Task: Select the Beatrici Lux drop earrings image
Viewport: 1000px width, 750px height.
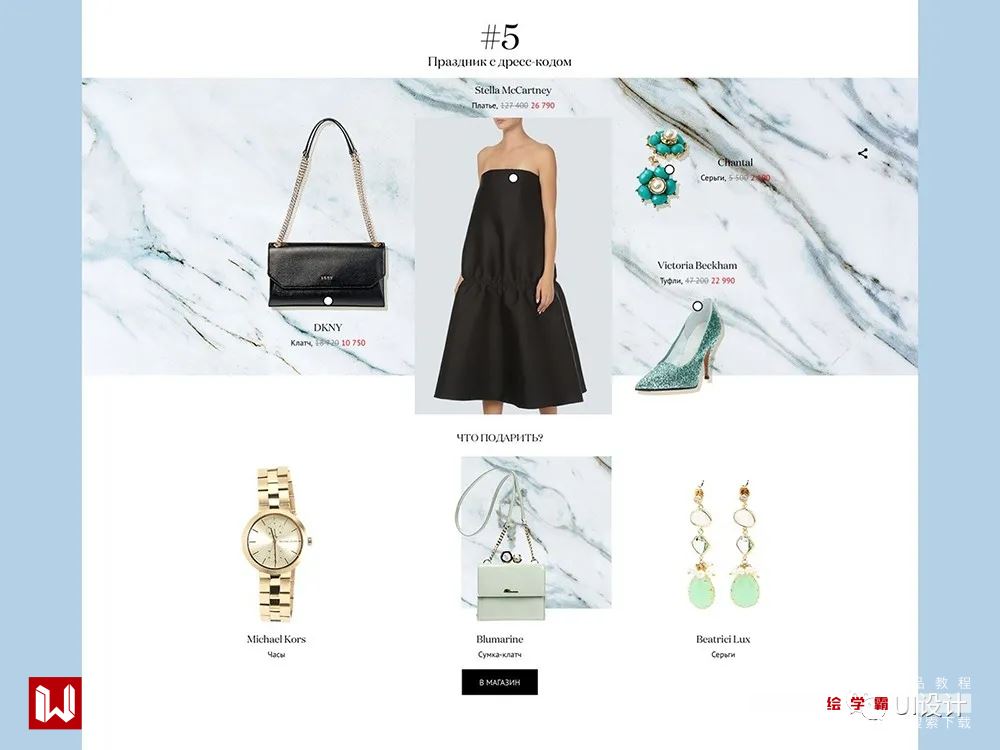Action: pyautogui.click(x=723, y=544)
